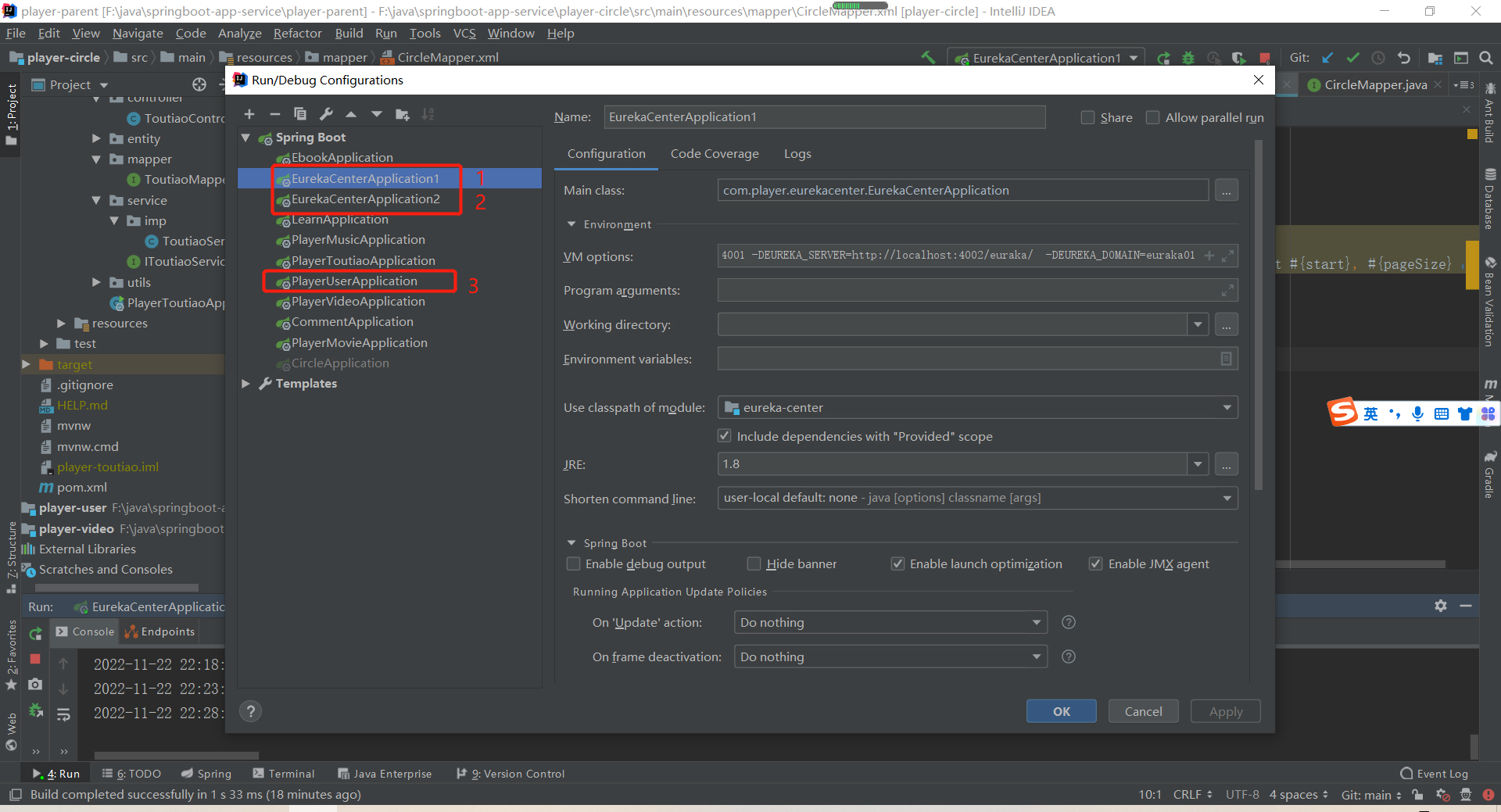
Task: Update project Git arrow icon
Action: click(1327, 58)
